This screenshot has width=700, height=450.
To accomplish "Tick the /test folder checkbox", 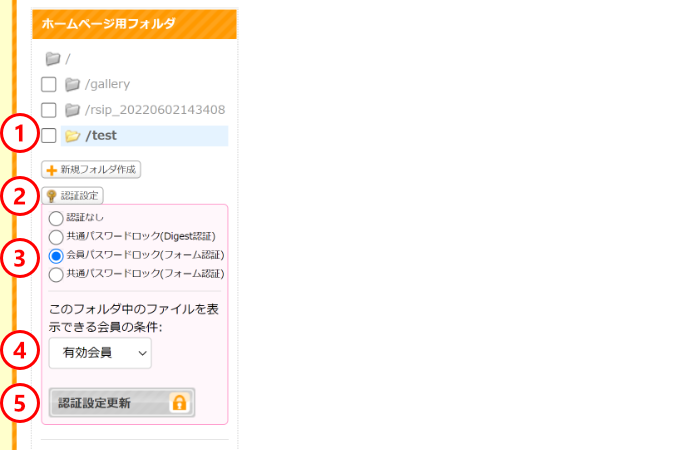I will [x=49, y=136].
